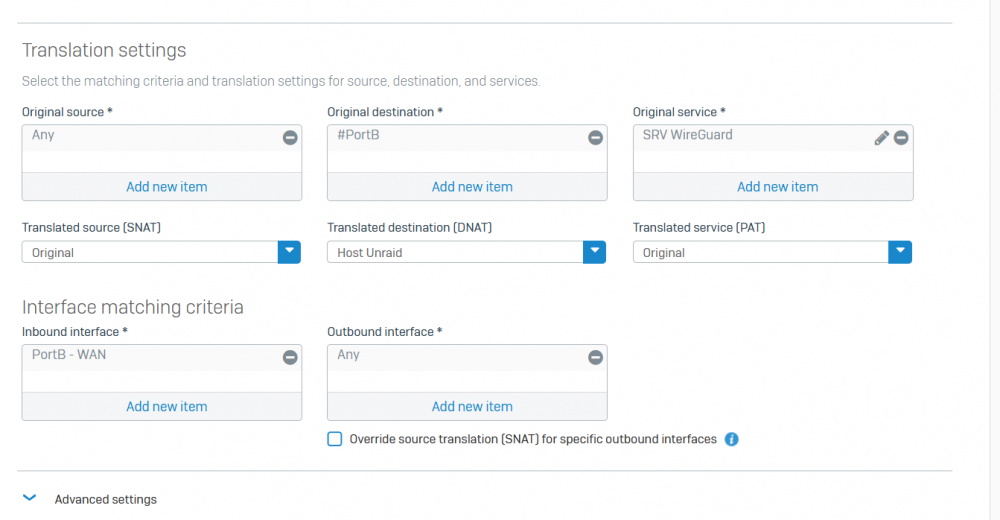Screen dimensions: 1000x520
Task: Remove '#PortB' from Original destination
Action: (595, 138)
